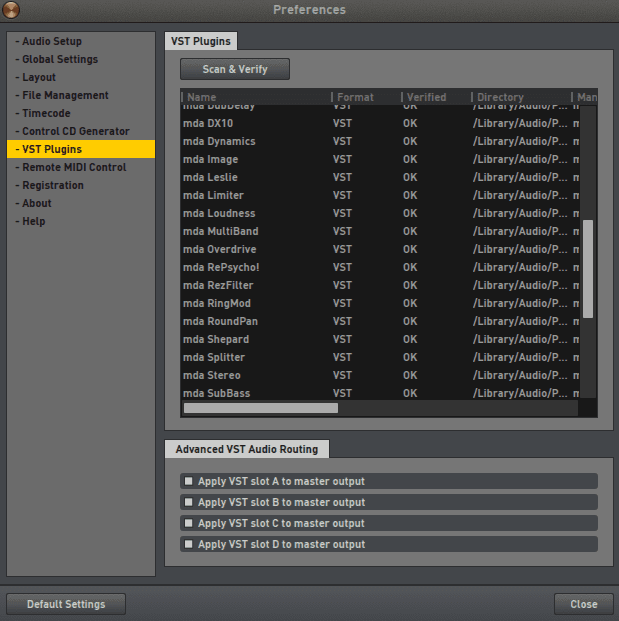The height and width of the screenshot is (621, 619).
Task: Click the Close button
Action: pos(583,604)
